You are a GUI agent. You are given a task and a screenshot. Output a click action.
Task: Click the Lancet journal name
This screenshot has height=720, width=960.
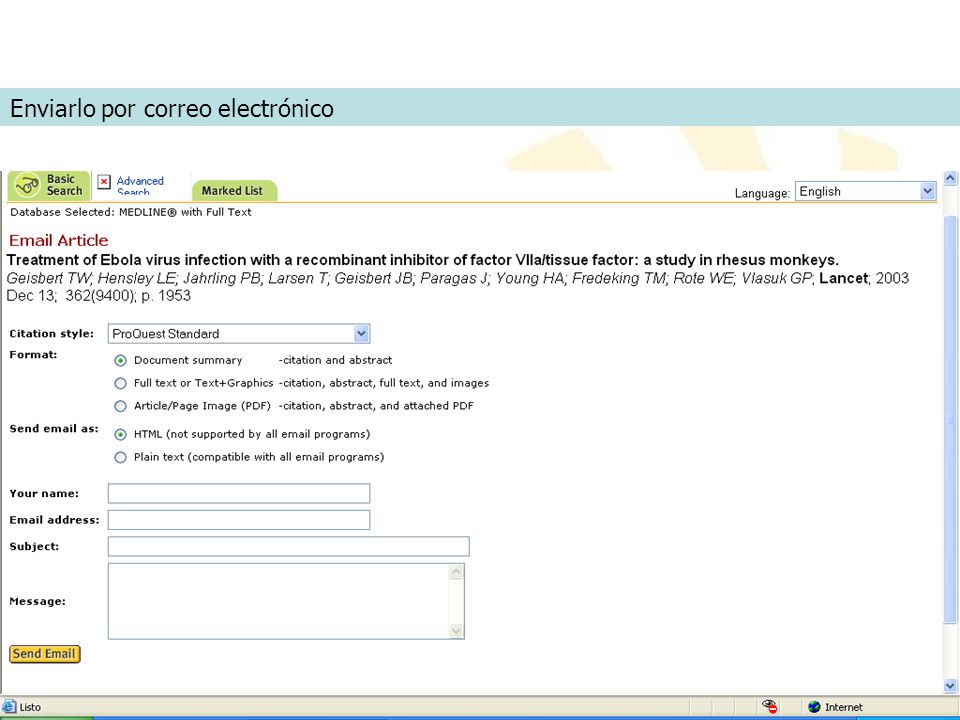pos(843,278)
